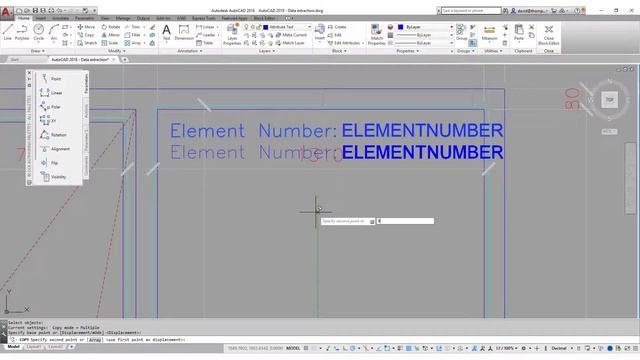Switch to the Insert ribbon tab
Viewport: 640px width, 360px height.
click(x=41, y=18)
